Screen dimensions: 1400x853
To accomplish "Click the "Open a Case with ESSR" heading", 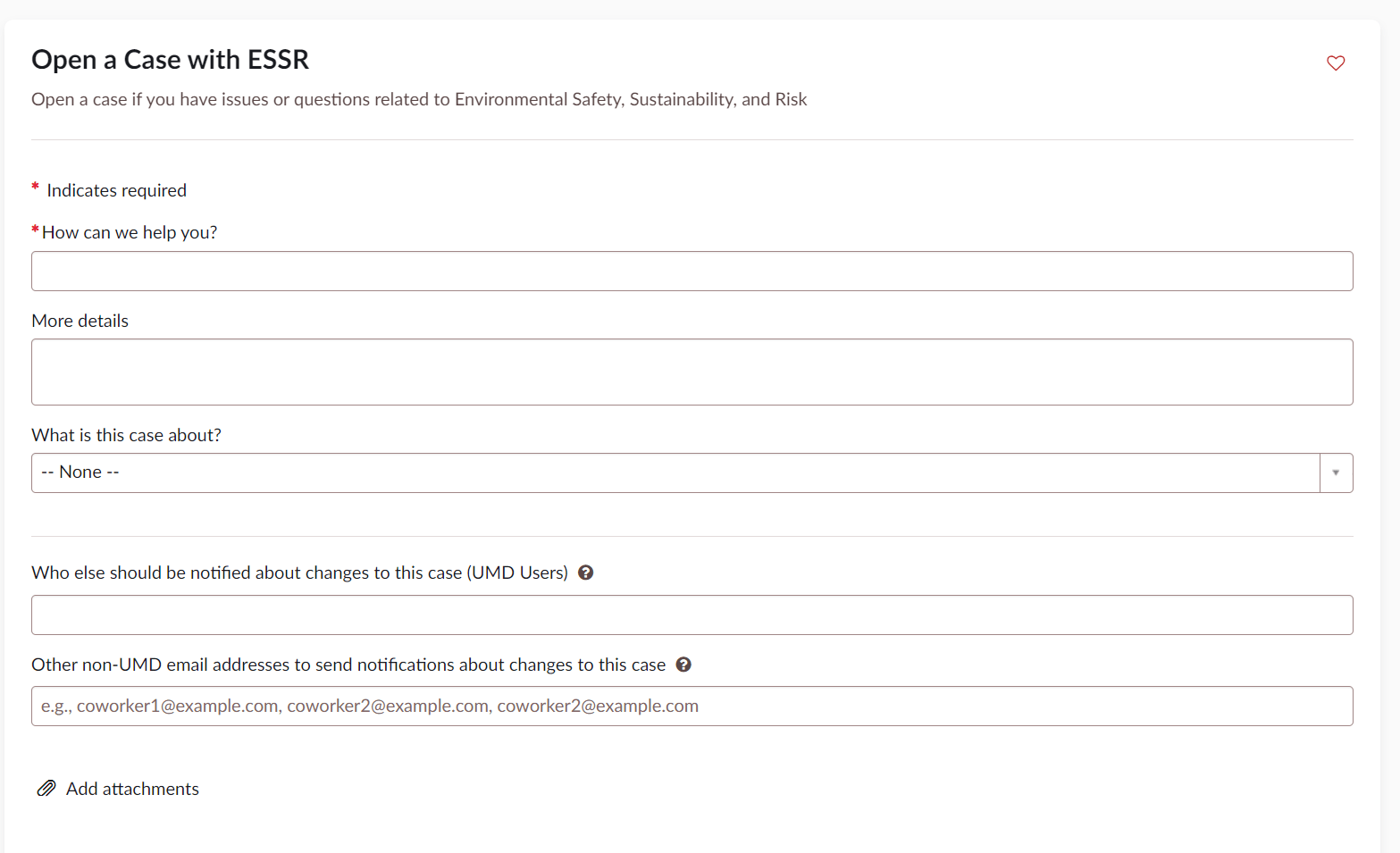I will tap(170, 60).
